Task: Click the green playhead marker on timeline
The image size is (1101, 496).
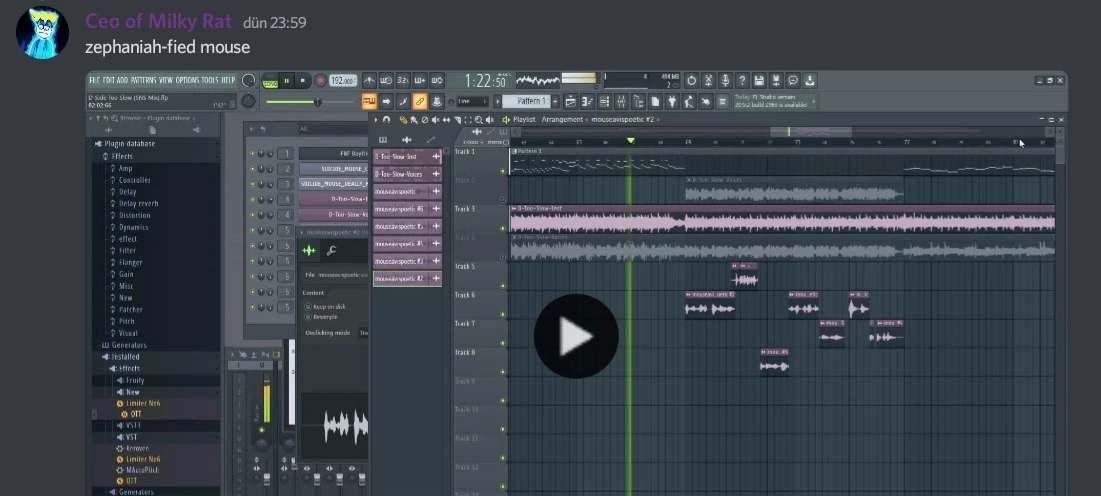Action: tap(631, 141)
